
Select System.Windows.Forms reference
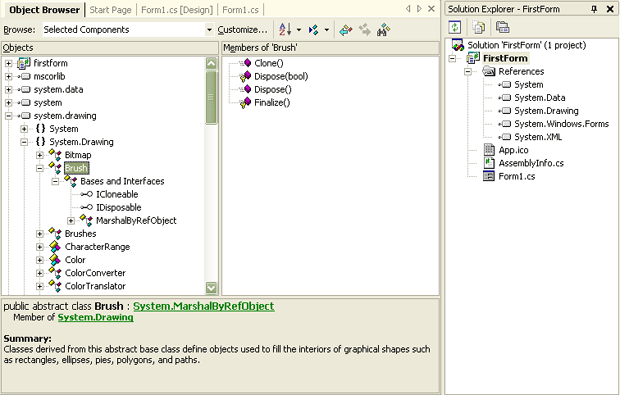click(561, 124)
